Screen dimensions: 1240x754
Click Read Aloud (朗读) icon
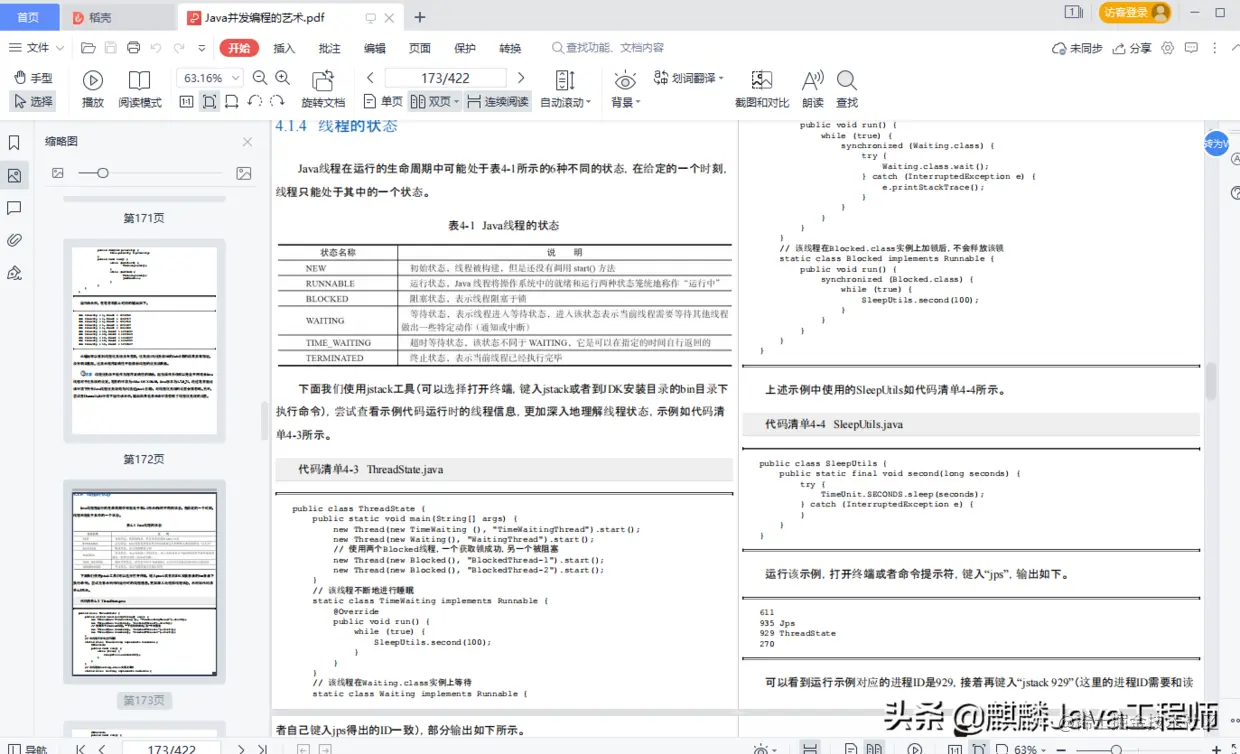813,89
